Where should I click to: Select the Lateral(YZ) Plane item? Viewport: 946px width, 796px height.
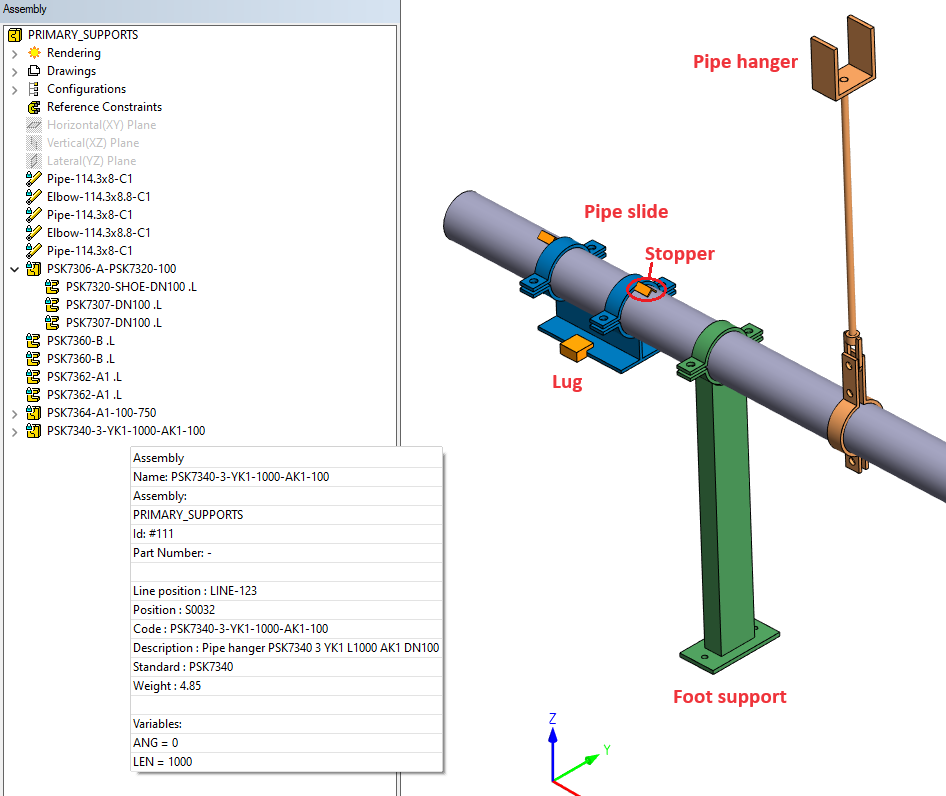pyautogui.click(x=91, y=161)
